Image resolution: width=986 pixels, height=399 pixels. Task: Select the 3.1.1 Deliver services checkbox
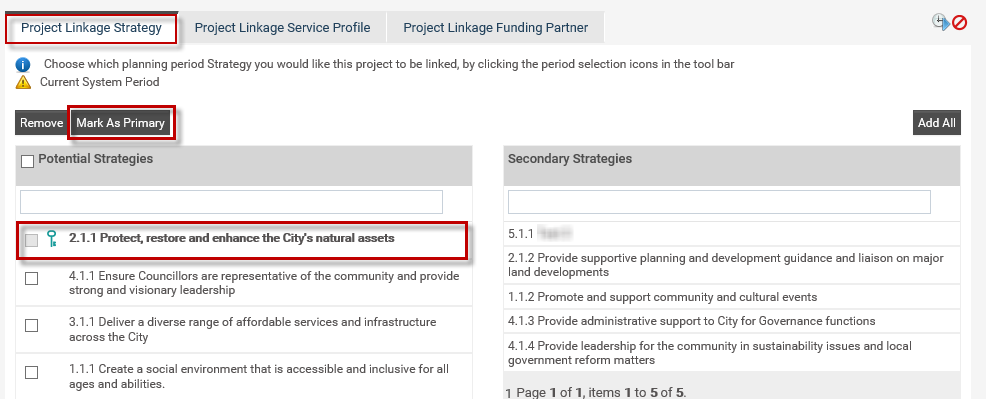pos(31,325)
